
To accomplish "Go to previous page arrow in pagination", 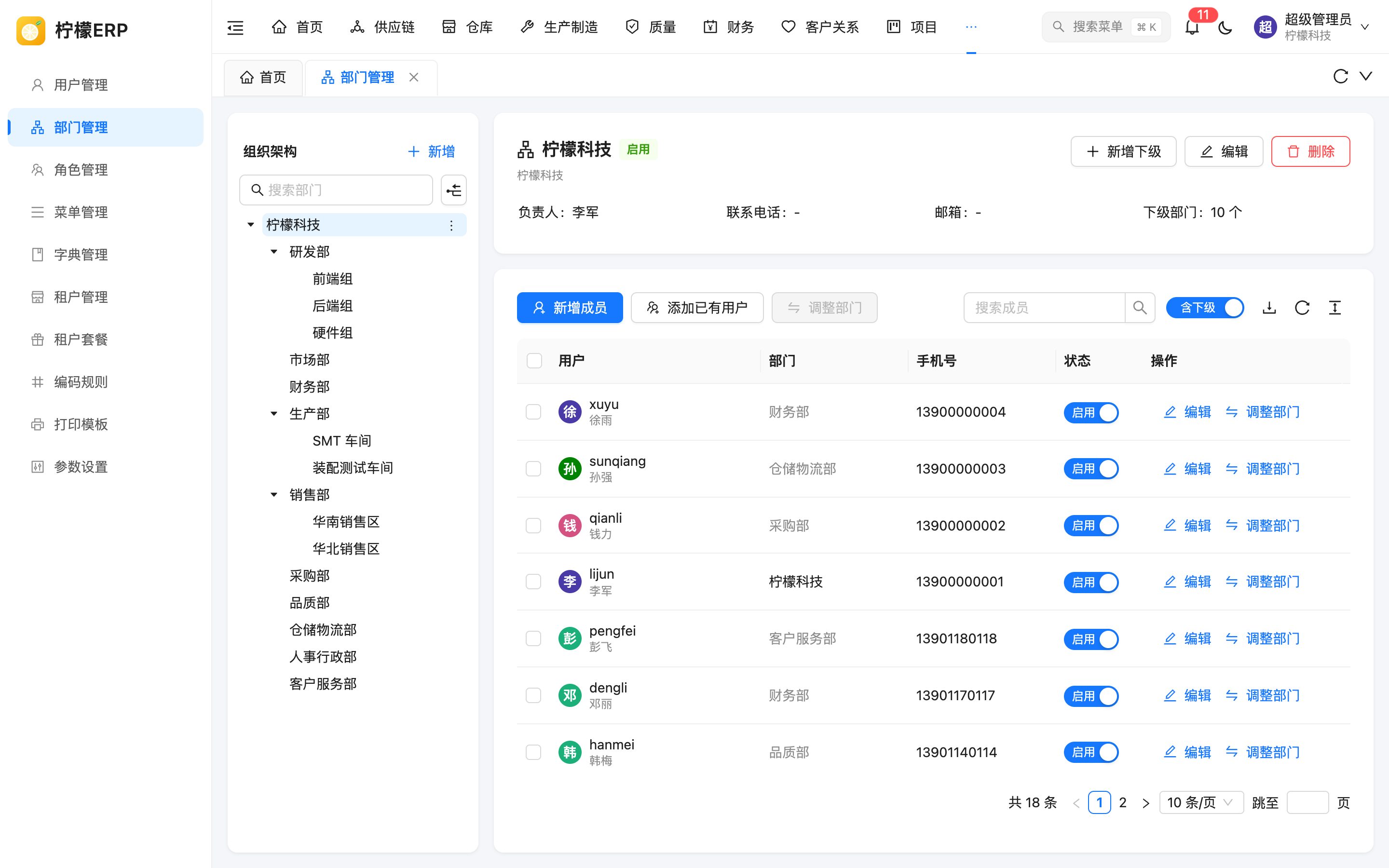I will pyautogui.click(x=1076, y=802).
